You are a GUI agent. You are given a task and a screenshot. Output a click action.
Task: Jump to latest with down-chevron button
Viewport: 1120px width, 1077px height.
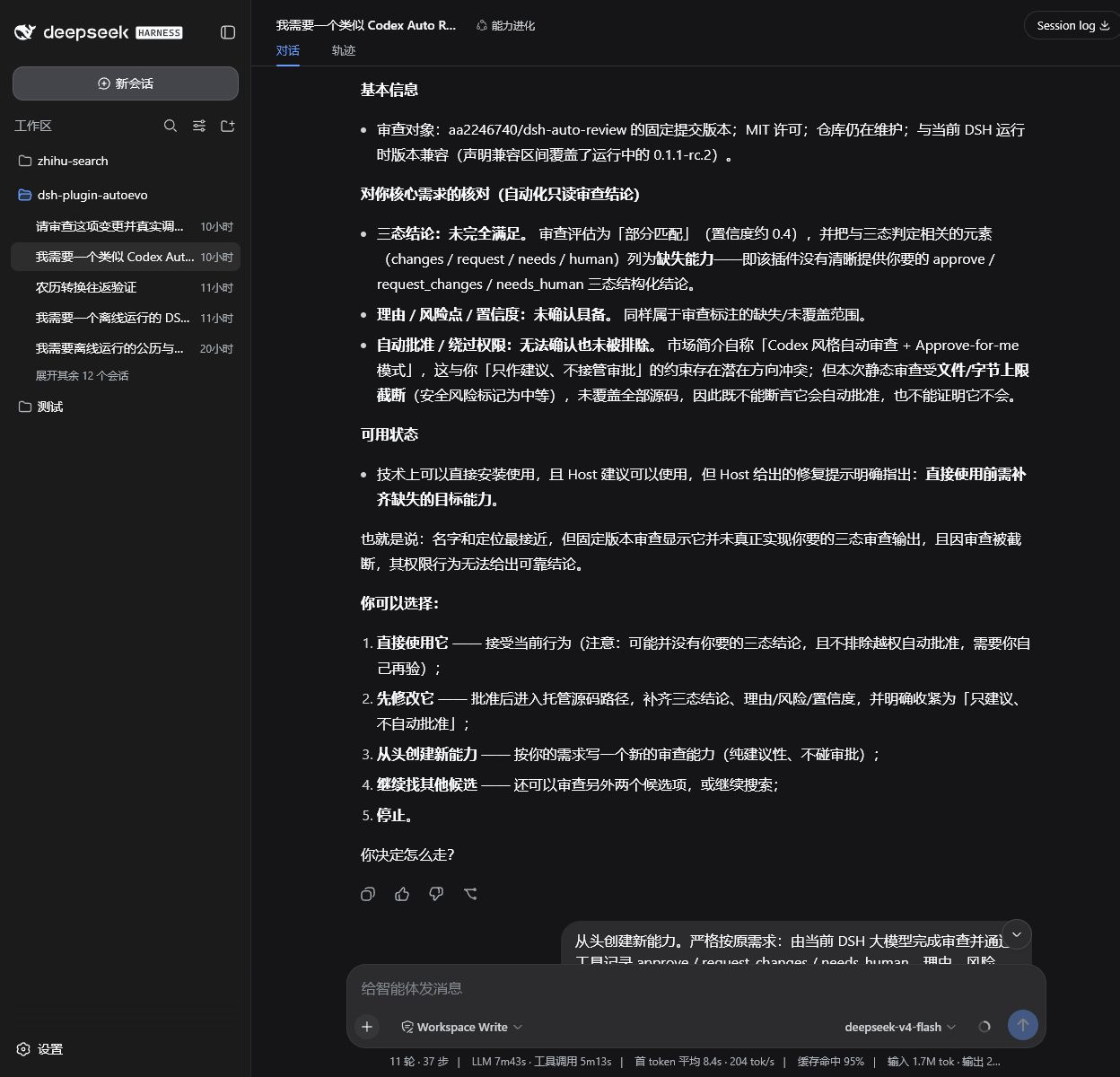[x=1016, y=934]
